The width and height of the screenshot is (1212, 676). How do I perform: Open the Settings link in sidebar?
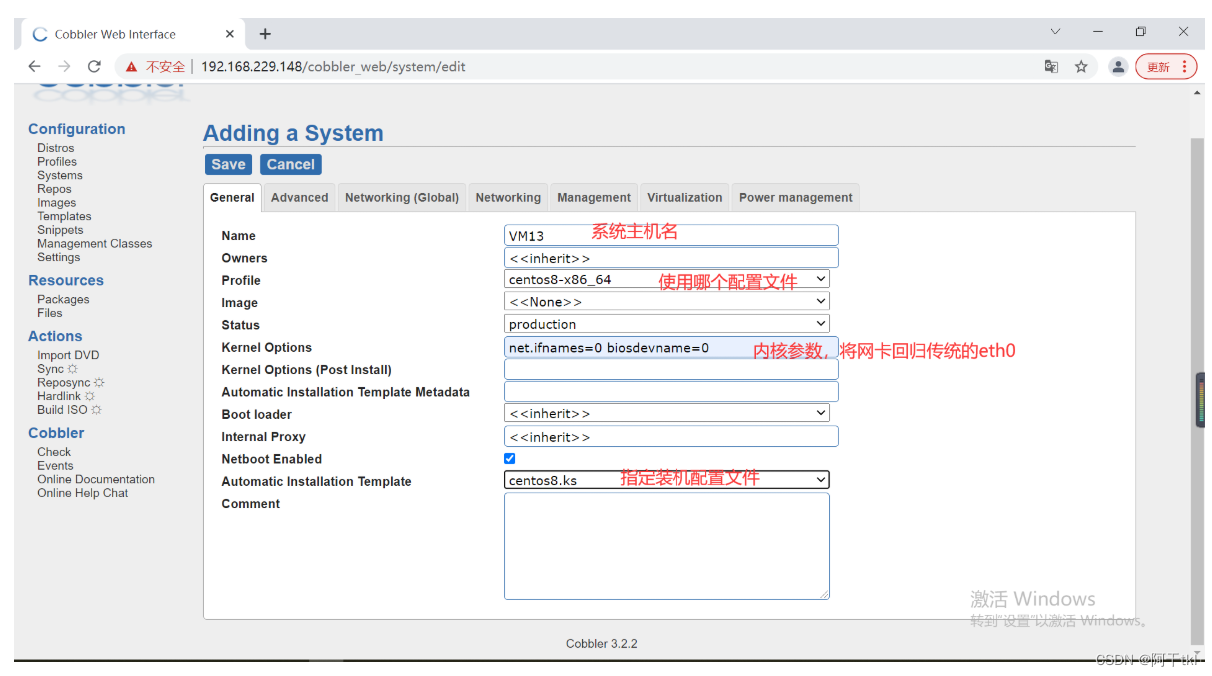(x=59, y=257)
